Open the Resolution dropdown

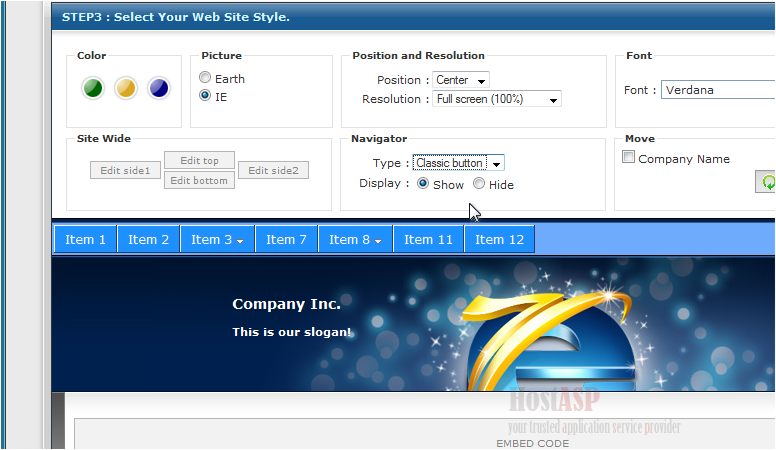[x=497, y=99]
